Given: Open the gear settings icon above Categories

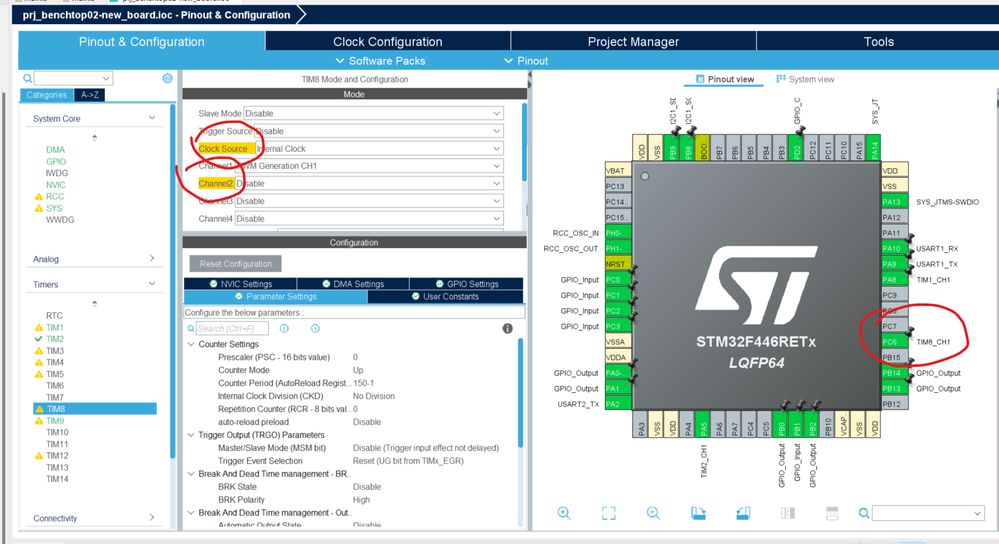Looking at the screenshot, I should pyautogui.click(x=167, y=78).
